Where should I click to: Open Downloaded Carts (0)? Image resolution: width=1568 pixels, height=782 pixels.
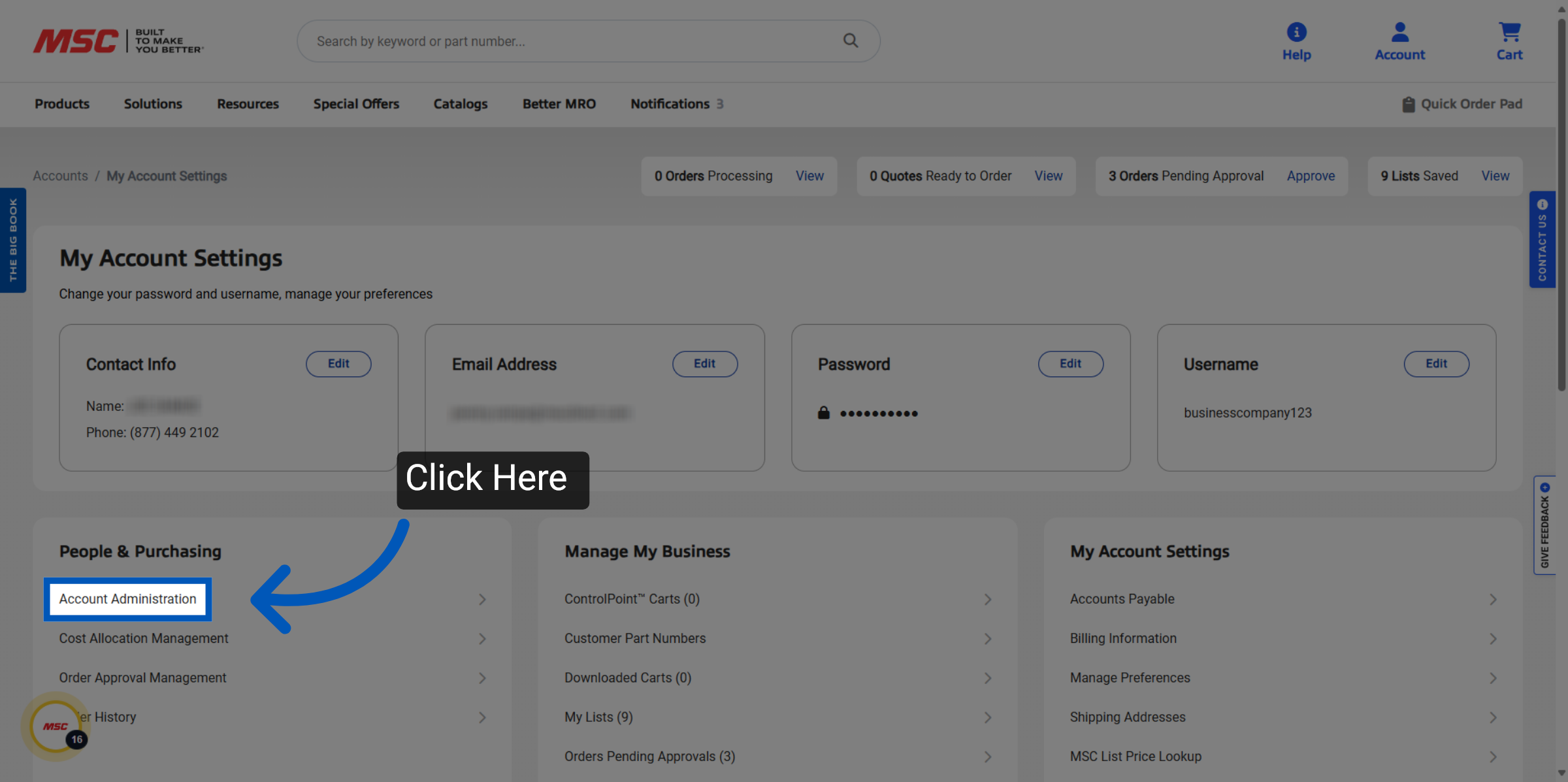point(628,677)
